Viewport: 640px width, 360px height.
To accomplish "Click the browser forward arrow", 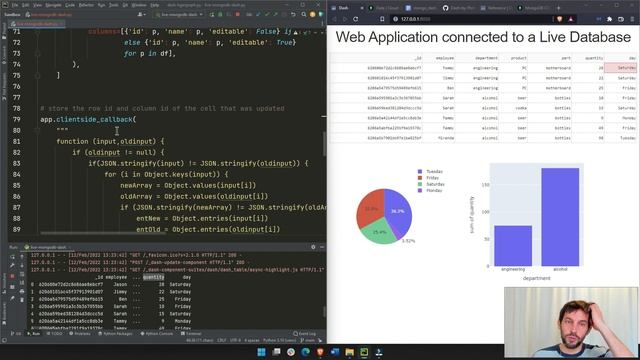I will pos(345,19).
